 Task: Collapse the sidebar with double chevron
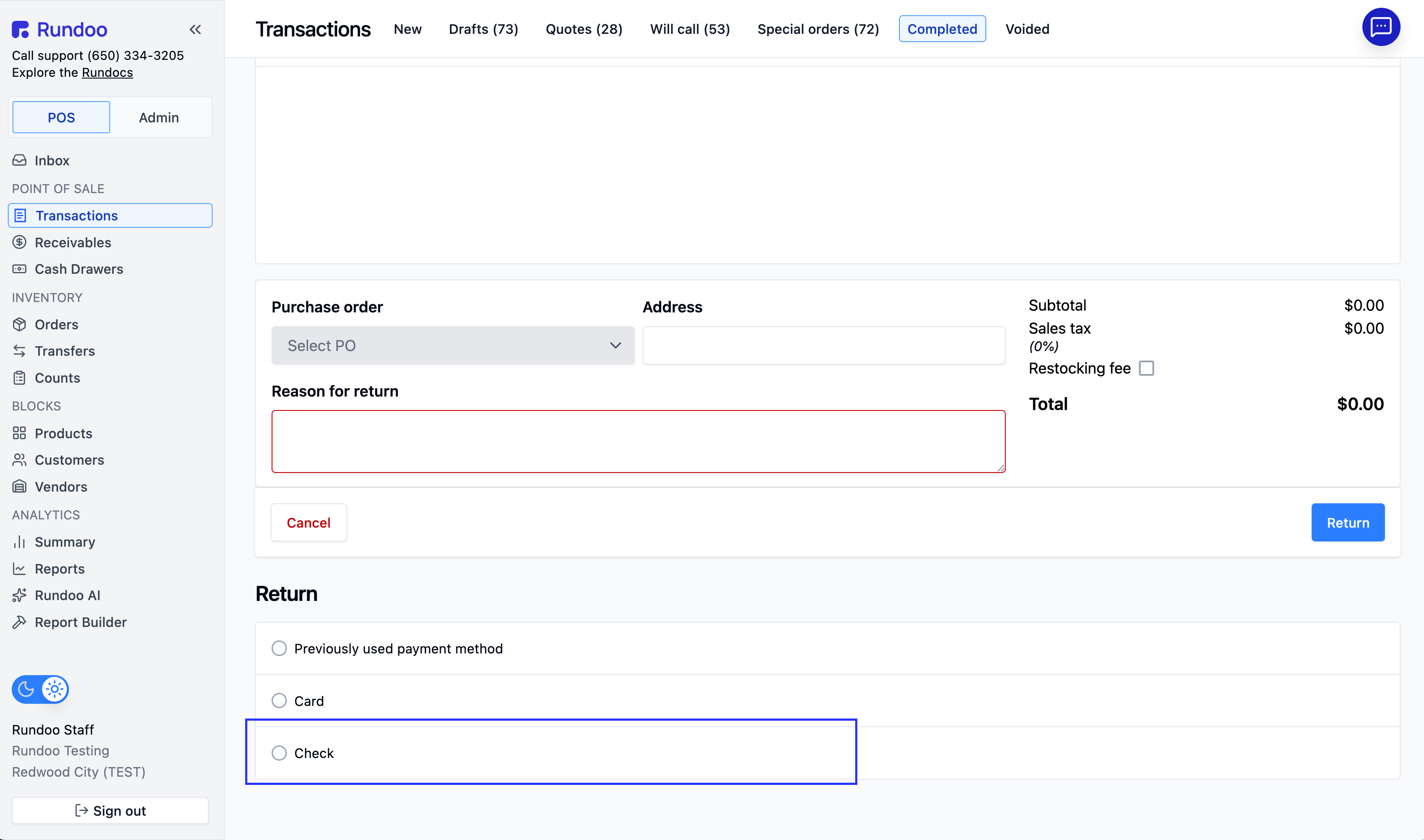coord(195,30)
